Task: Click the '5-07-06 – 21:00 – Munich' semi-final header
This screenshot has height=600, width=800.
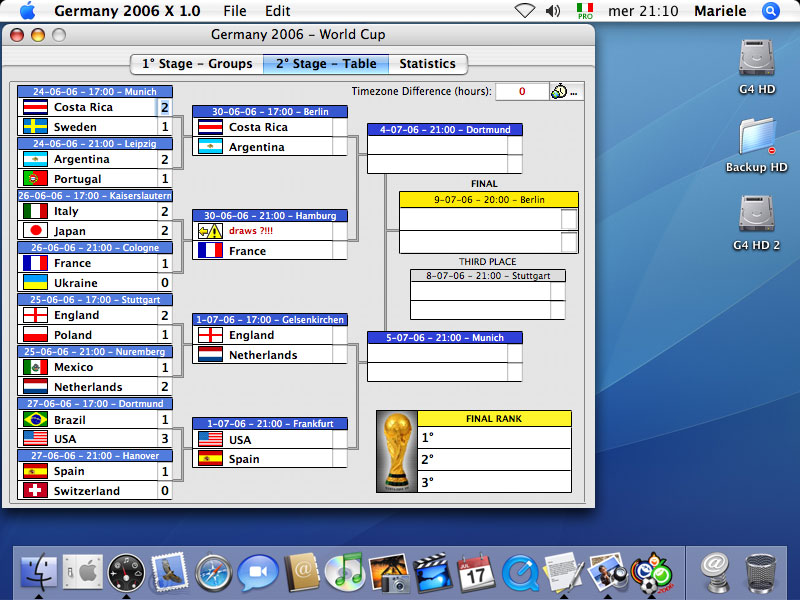Action: point(445,337)
